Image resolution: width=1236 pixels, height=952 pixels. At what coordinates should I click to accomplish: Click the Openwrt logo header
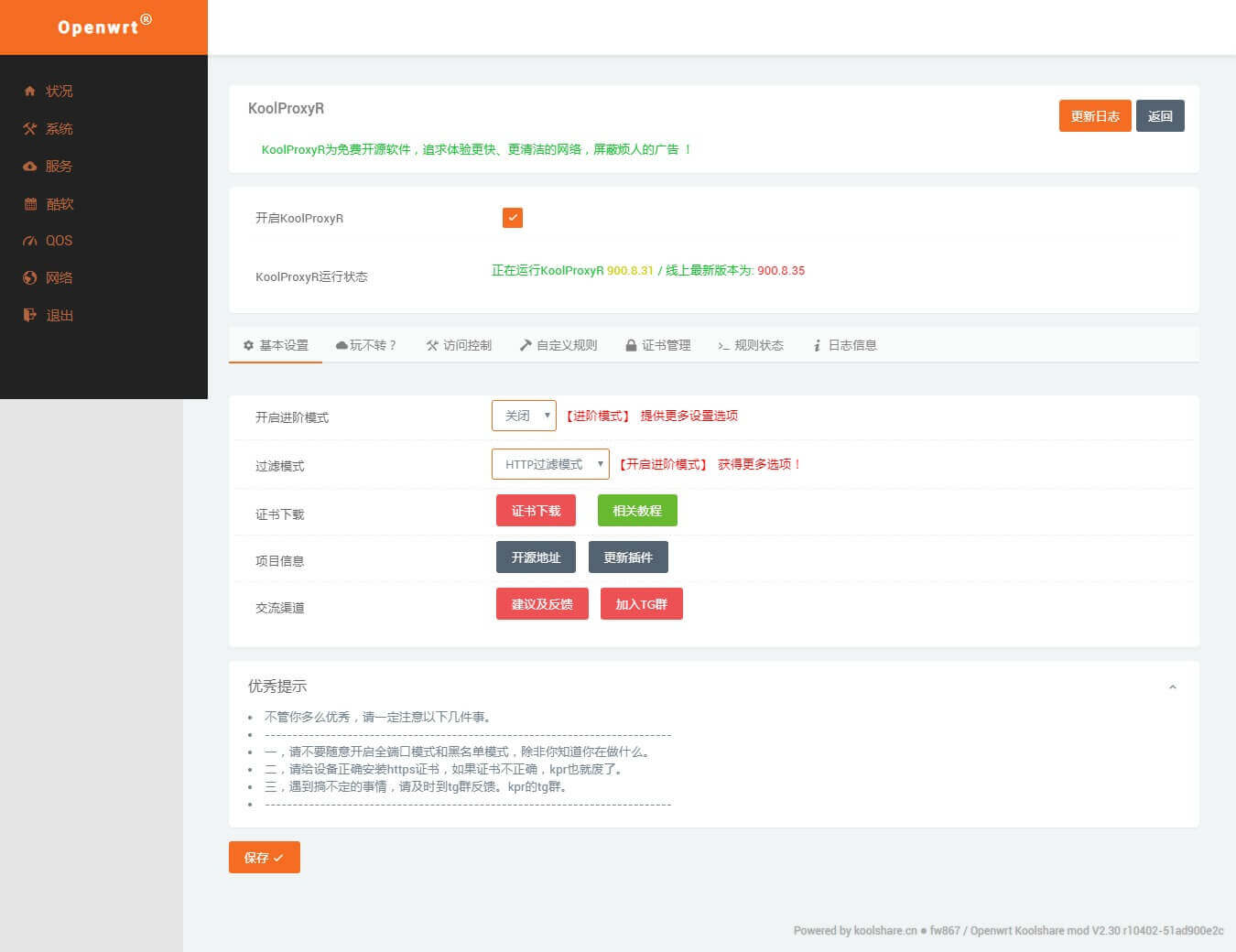pyautogui.click(x=104, y=27)
